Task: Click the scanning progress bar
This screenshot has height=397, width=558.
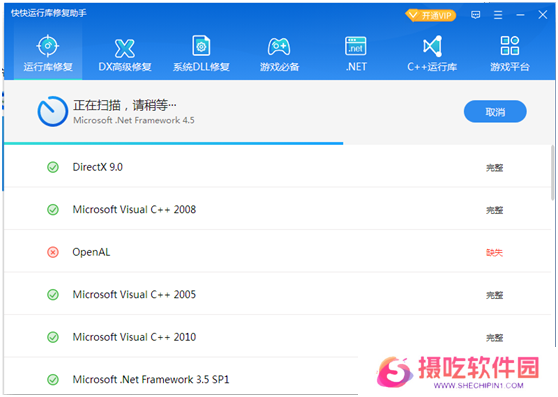Action: [173, 143]
